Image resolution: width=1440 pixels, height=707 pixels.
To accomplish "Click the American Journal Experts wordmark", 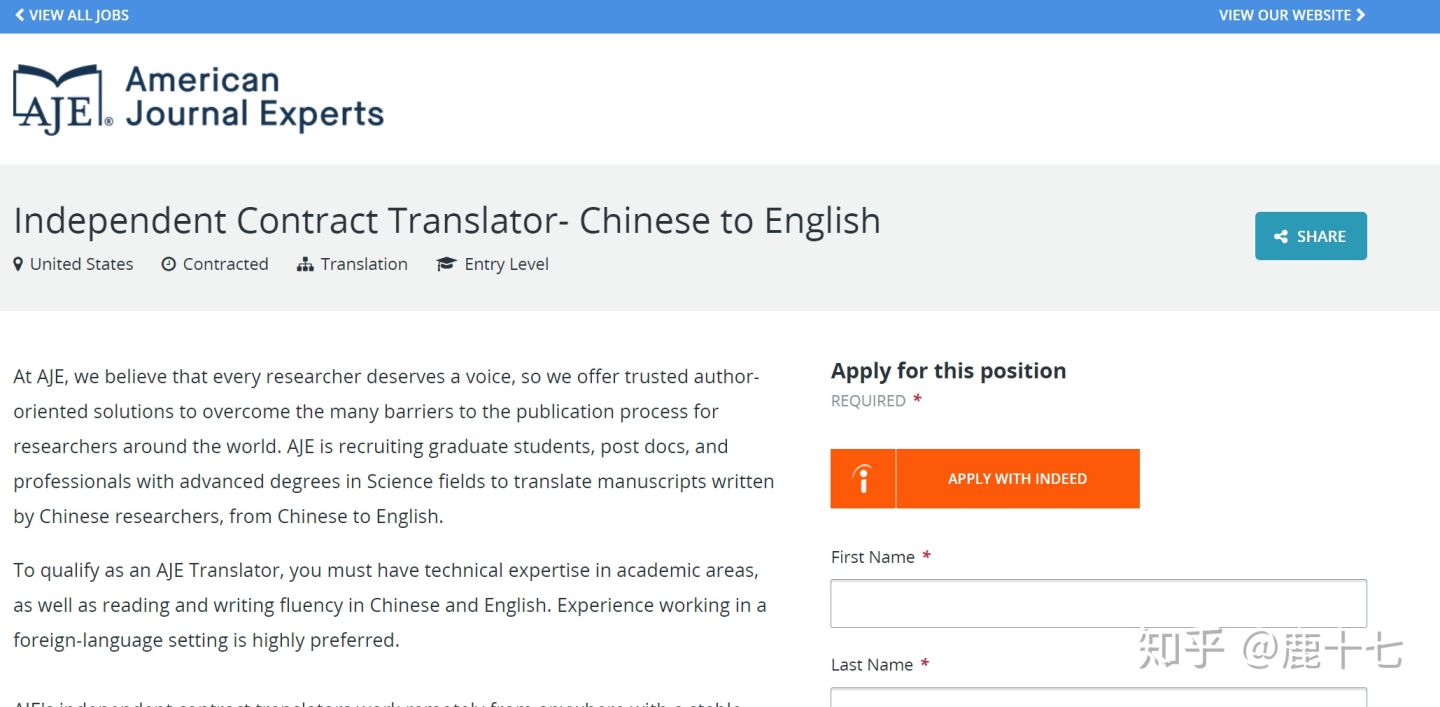I will [x=254, y=98].
